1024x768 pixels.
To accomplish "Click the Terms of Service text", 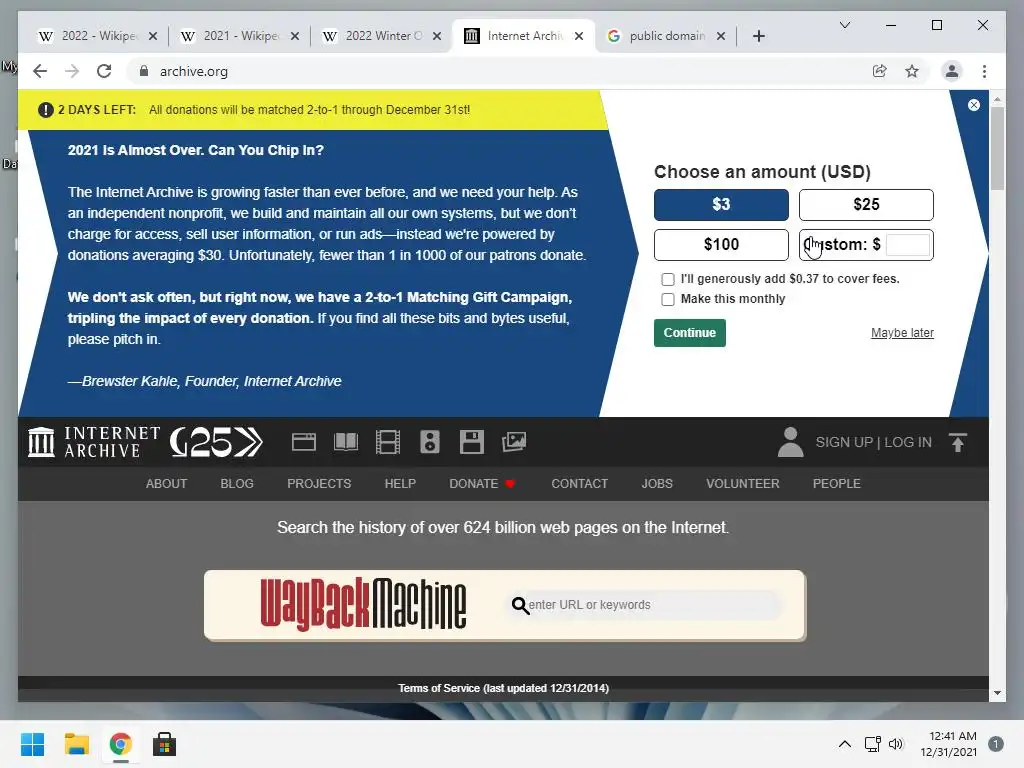I will tap(504, 688).
